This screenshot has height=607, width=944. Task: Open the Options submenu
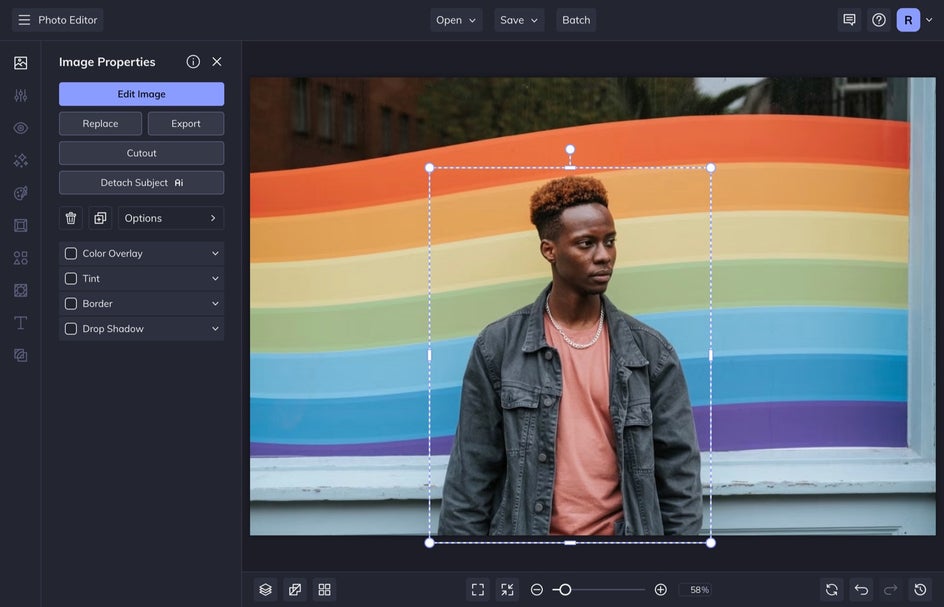click(171, 218)
